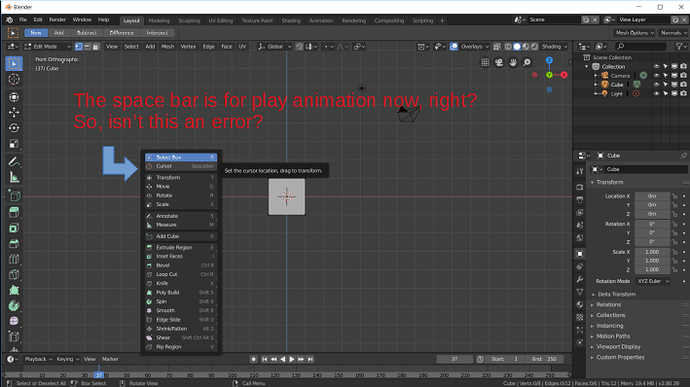Viewport: 690px width, 387px height.
Task: Click the timeline End frame field
Action: click(x=544, y=359)
